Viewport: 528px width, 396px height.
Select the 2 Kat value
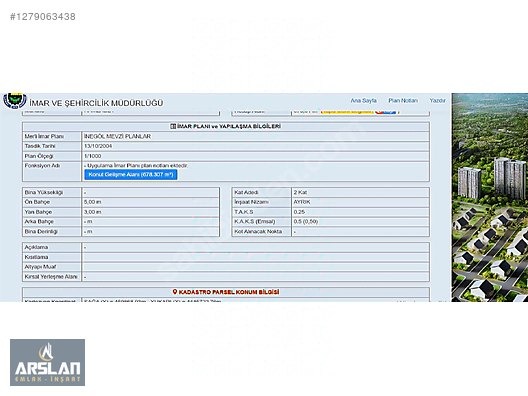click(x=300, y=192)
